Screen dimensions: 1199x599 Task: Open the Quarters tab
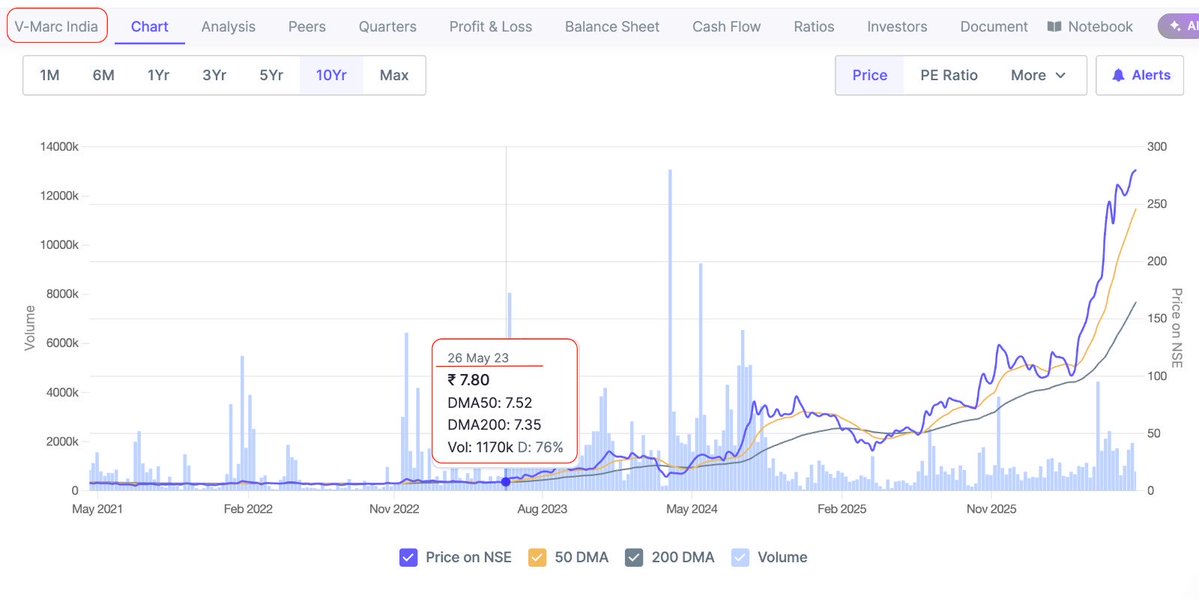point(388,27)
